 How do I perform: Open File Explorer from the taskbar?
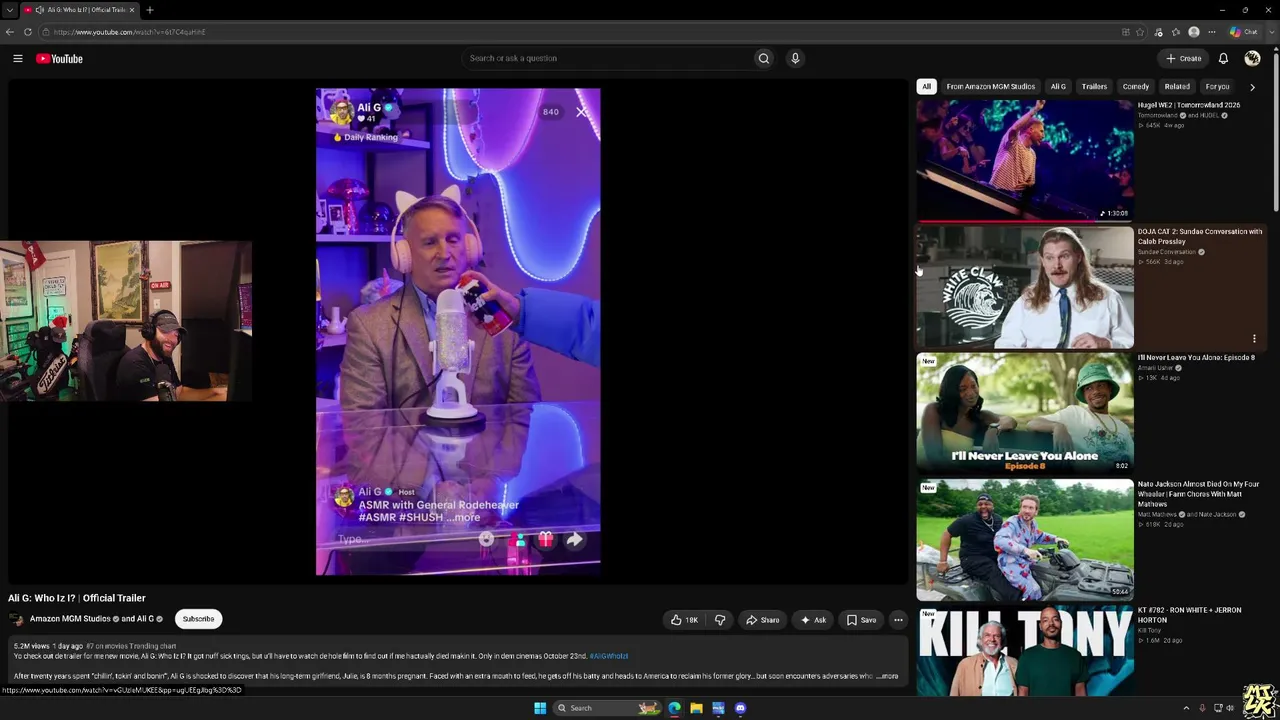[x=696, y=708]
